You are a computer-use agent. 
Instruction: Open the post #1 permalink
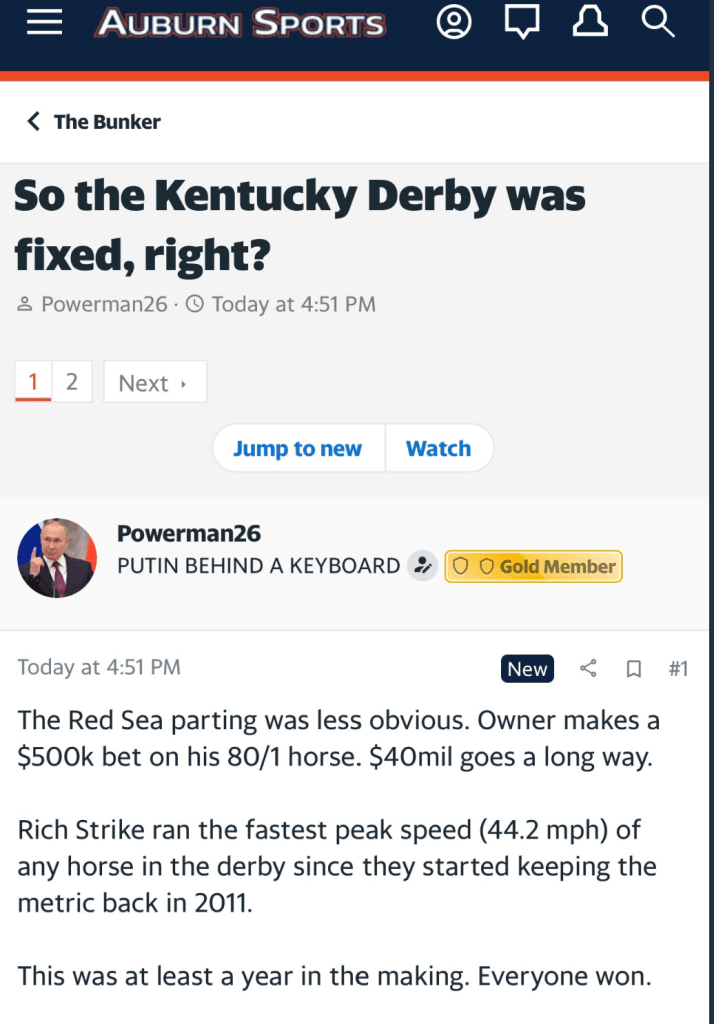coord(677,669)
